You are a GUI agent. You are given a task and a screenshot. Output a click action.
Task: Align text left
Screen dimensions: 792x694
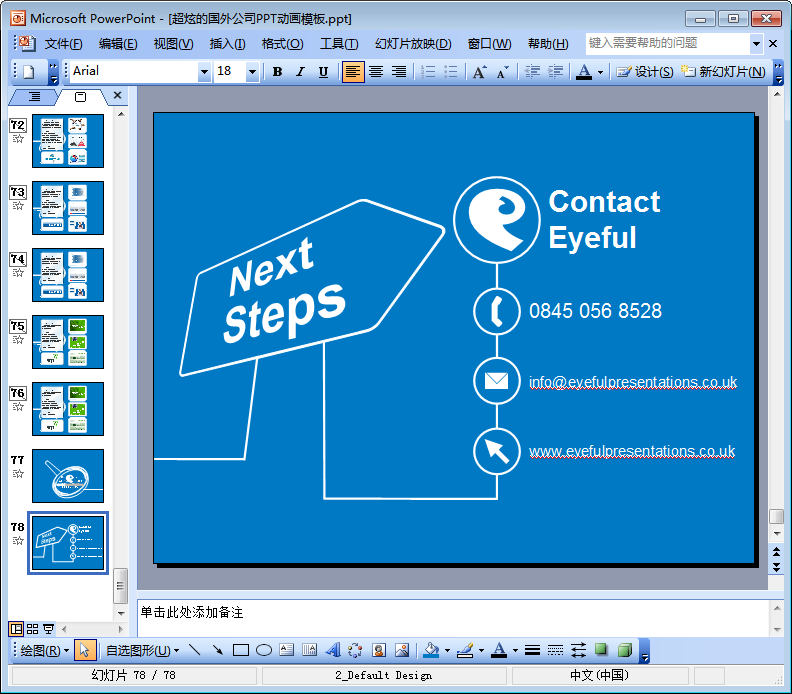point(353,72)
